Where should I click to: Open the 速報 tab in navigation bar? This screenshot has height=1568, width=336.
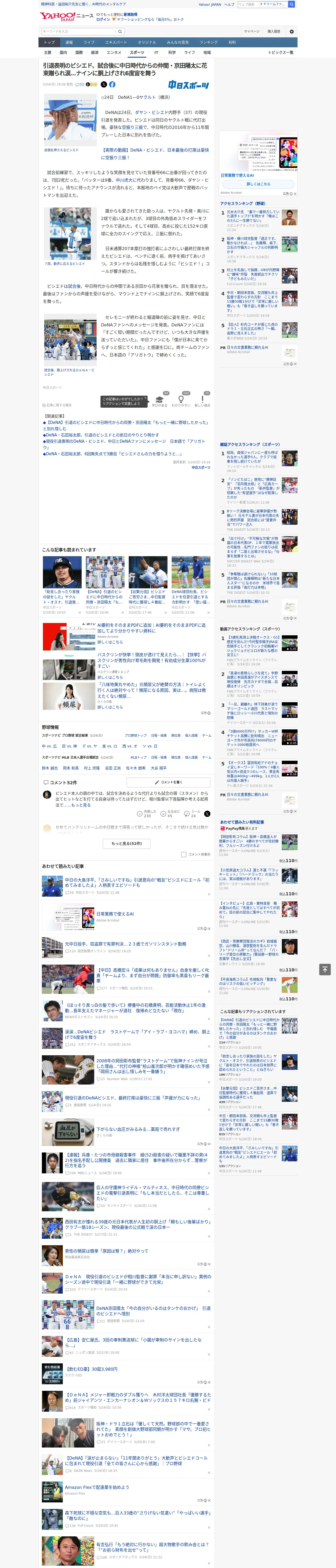pyautogui.click(x=69, y=43)
